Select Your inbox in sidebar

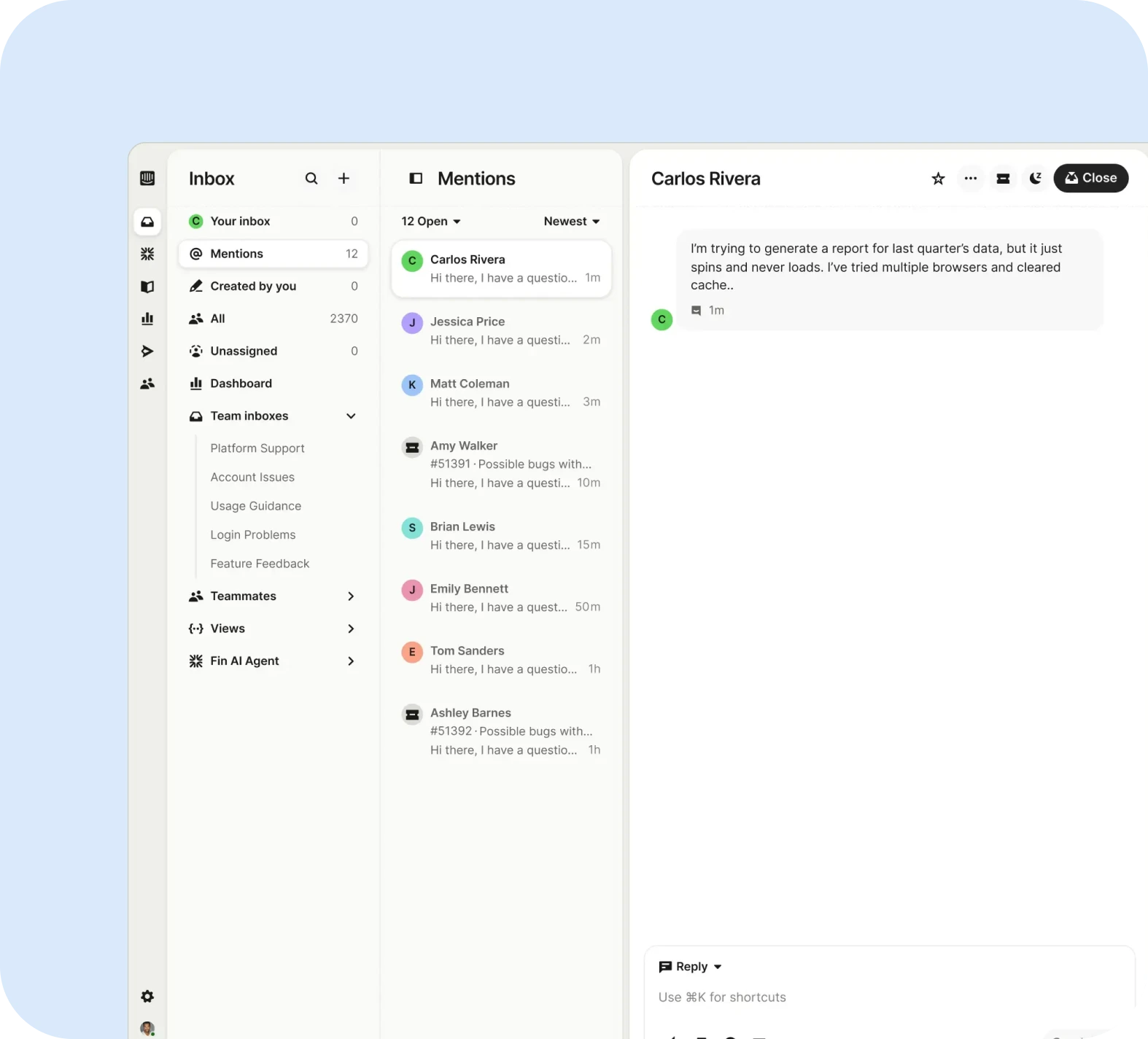(240, 222)
